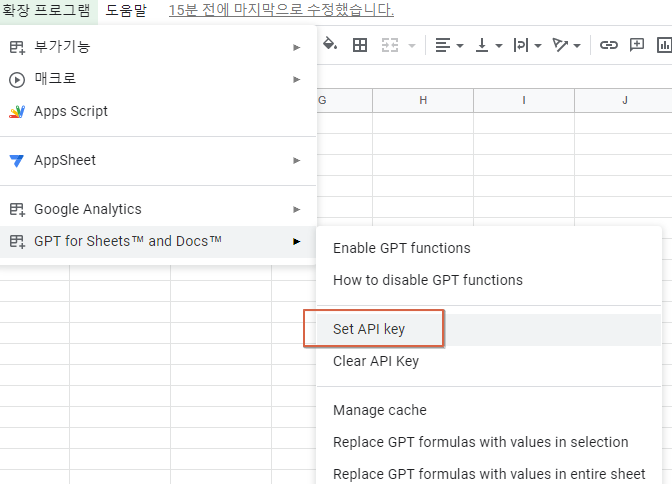Viewport: 672px width, 484px height.
Task: Expand the GPT for Sheets submenu arrow
Action: click(296, 241)
